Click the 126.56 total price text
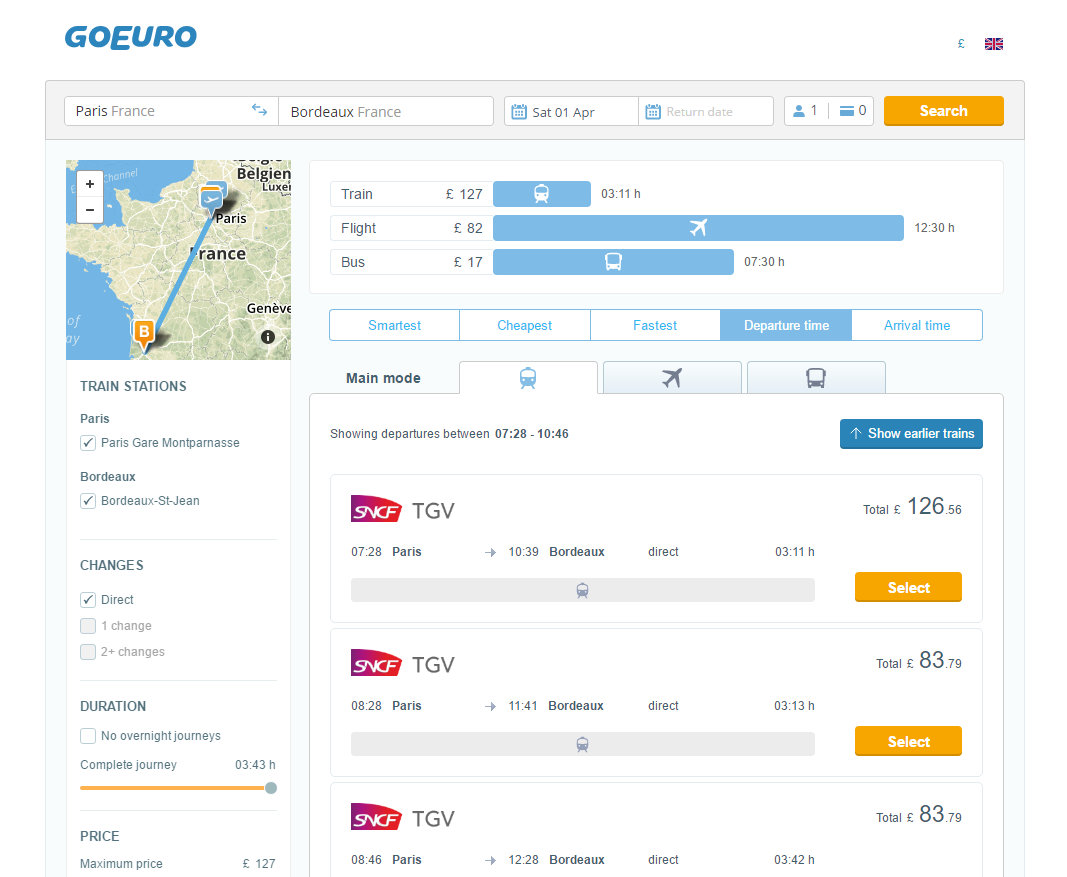 [x=934, y=507]
